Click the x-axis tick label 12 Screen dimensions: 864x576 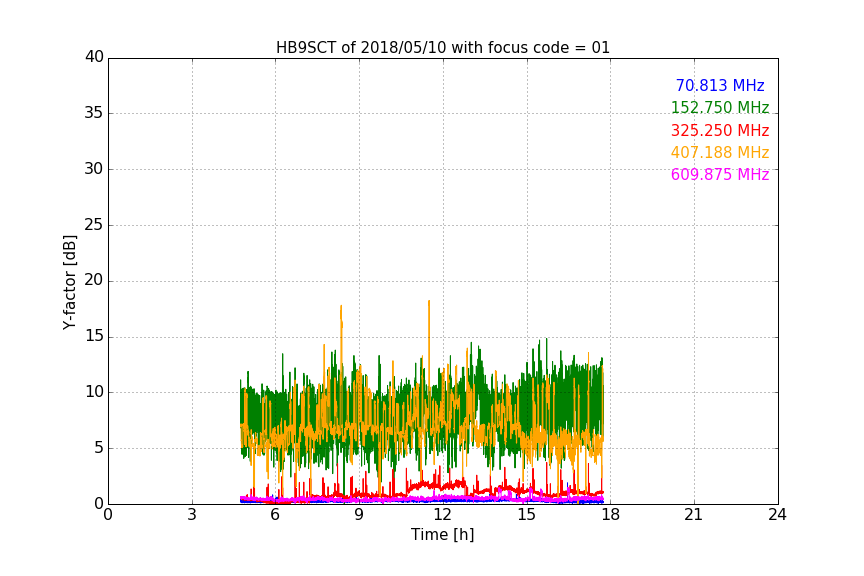tap(443, 515)
